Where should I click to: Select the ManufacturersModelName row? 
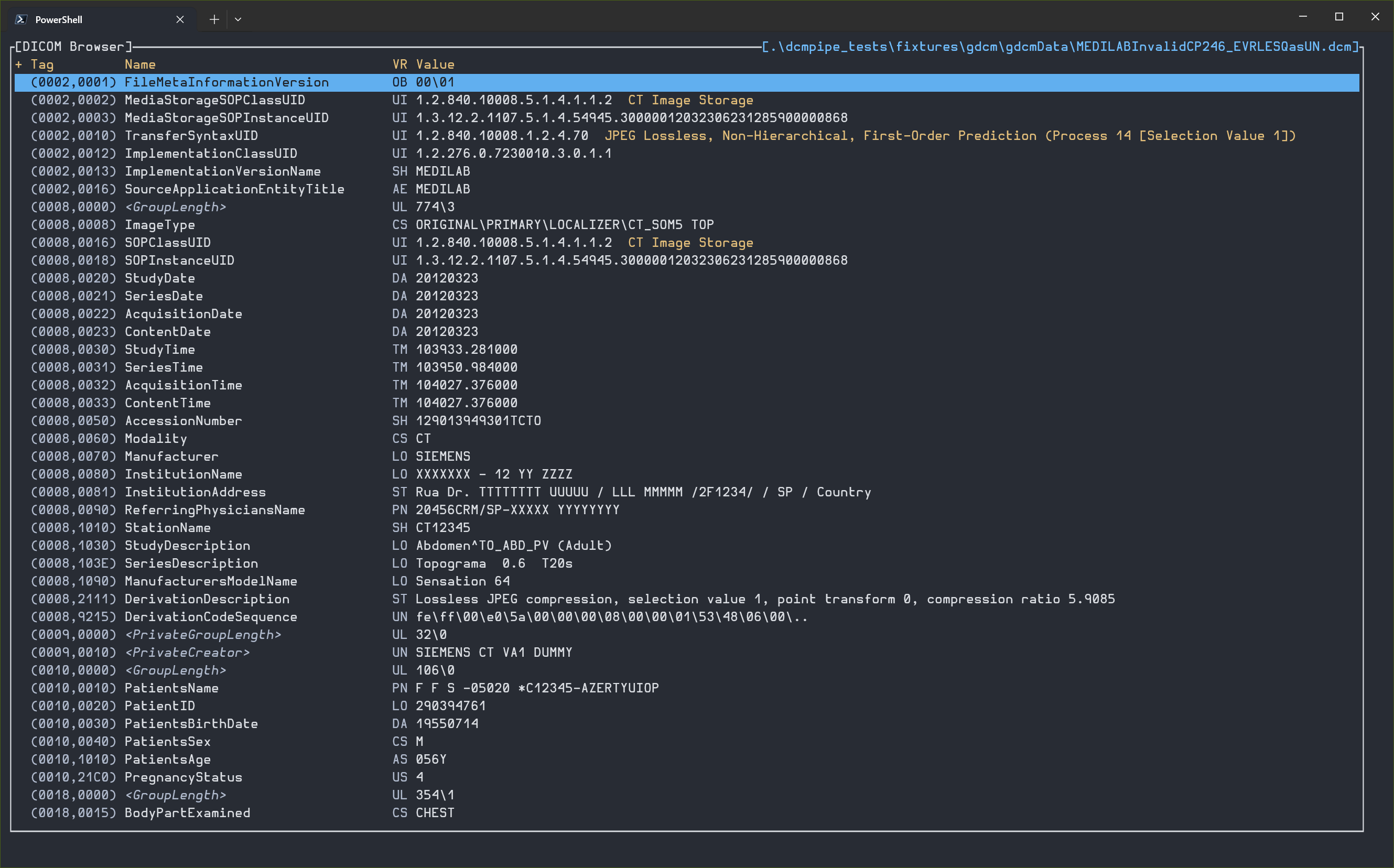tap(687, 580)
